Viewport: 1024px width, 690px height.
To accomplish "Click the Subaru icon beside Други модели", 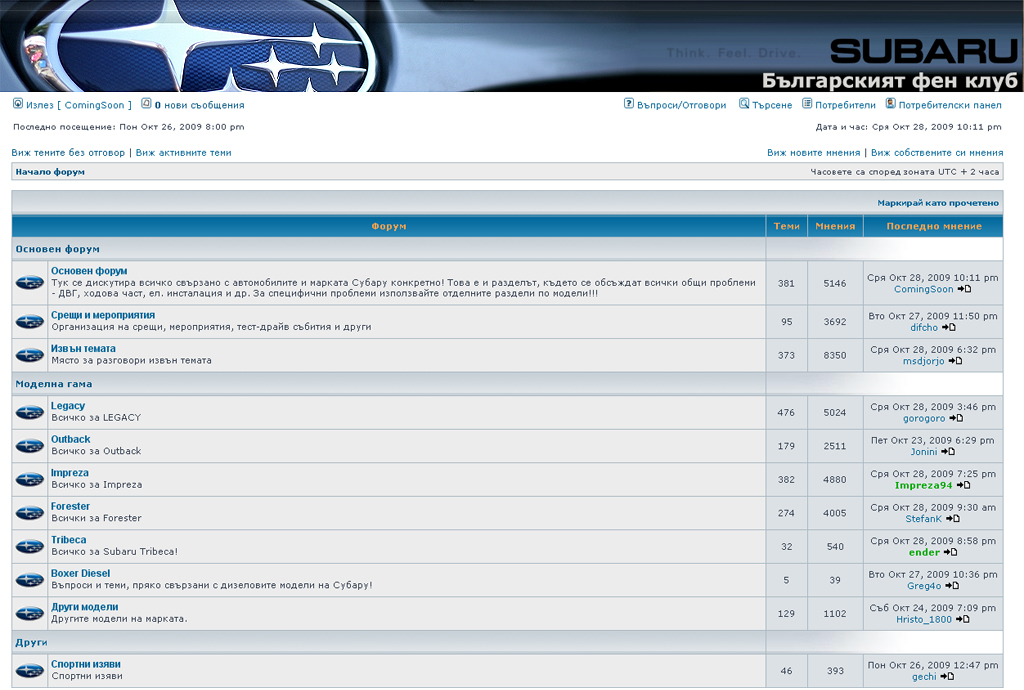I will 29,614.
